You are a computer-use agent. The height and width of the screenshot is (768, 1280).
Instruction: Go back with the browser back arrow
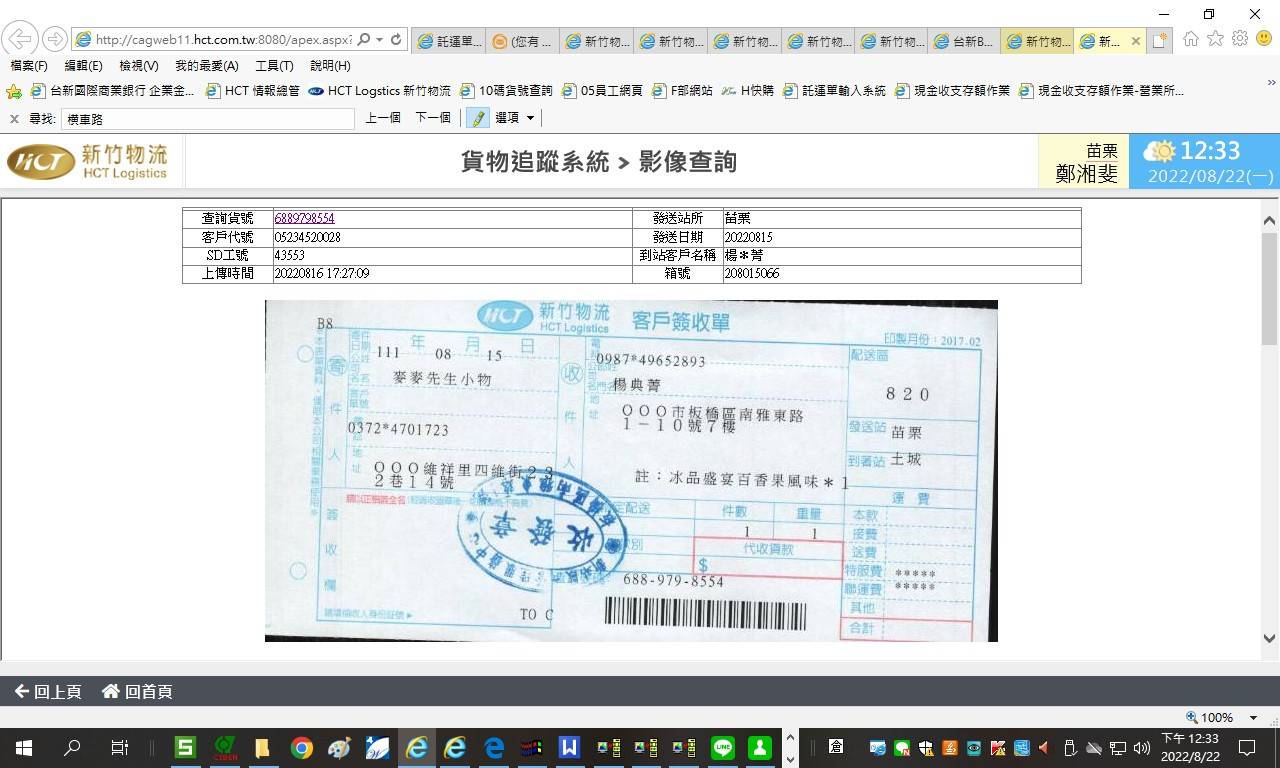(20, 39)
